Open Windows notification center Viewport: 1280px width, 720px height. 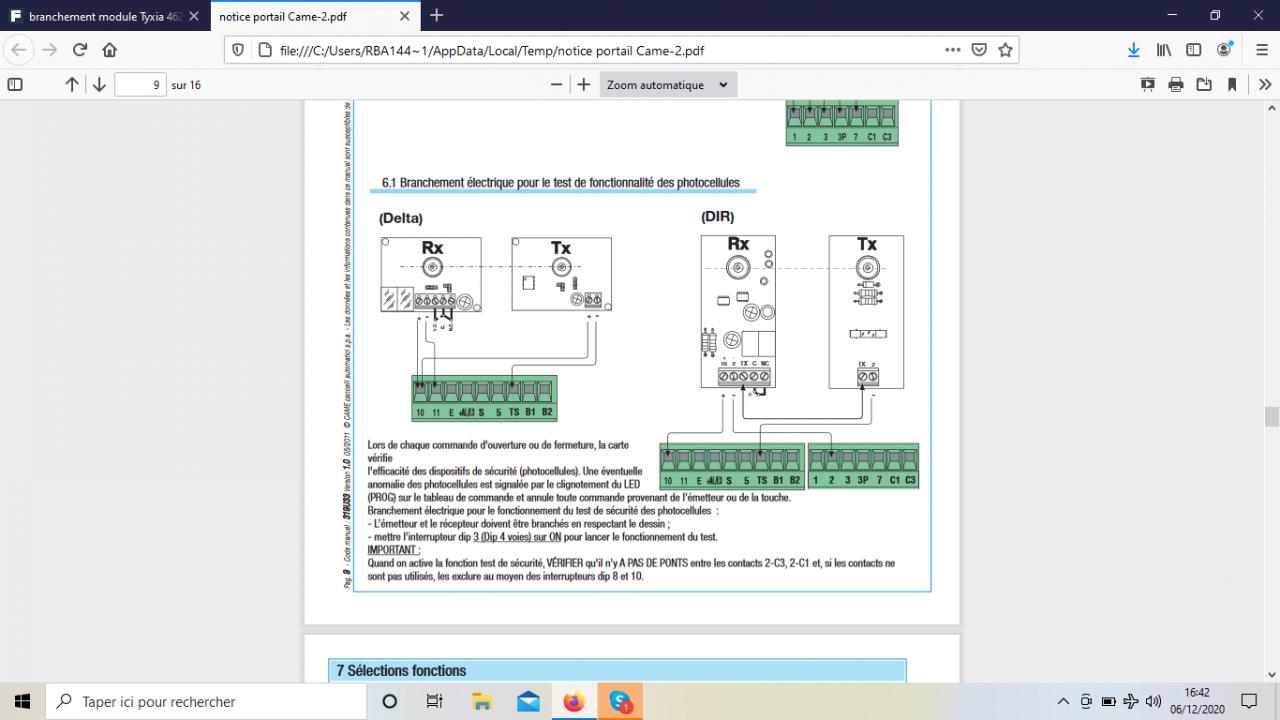coord(1249,701)
